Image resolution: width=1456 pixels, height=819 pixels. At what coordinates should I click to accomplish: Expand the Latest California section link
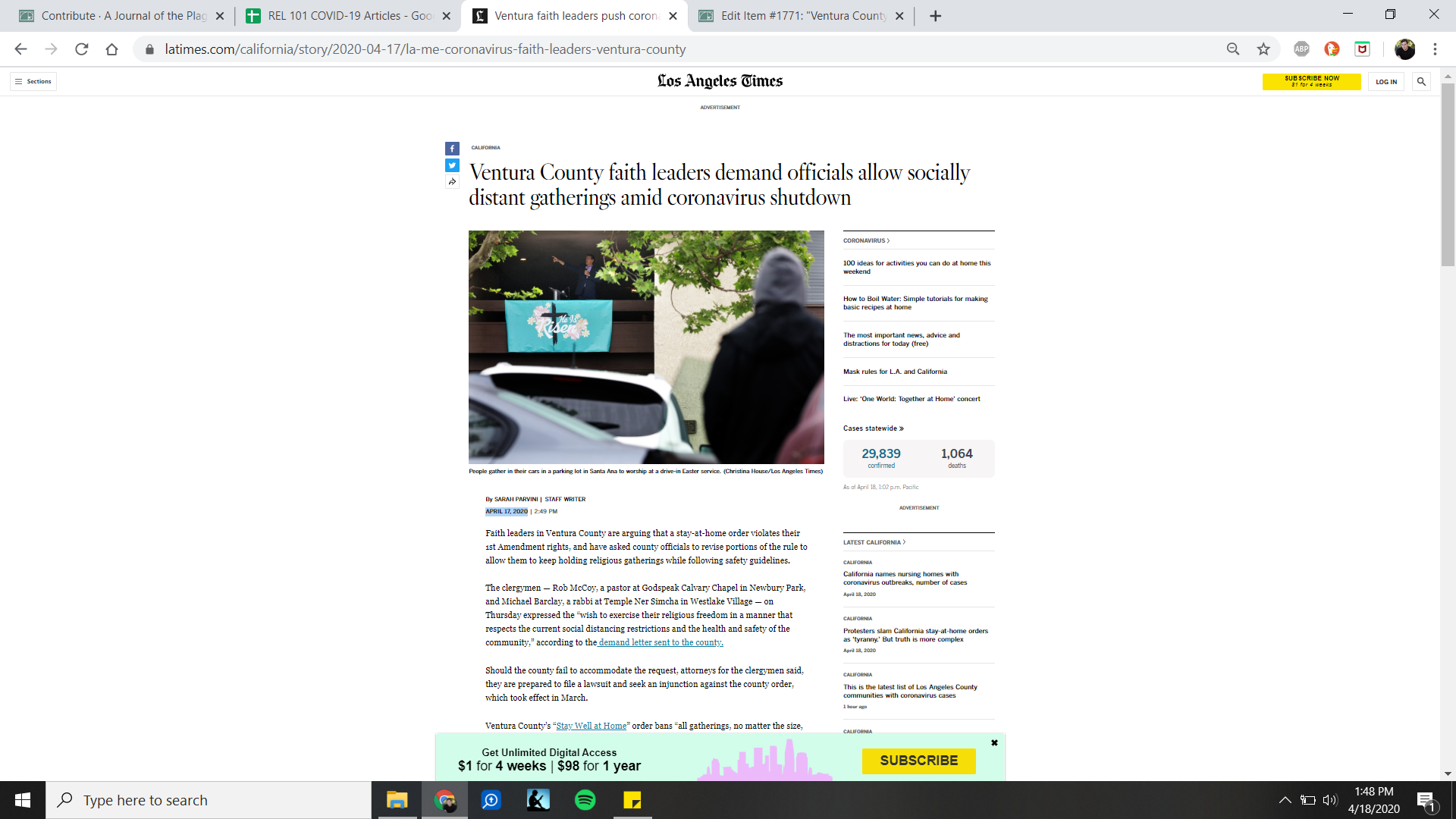pos(874,542)
